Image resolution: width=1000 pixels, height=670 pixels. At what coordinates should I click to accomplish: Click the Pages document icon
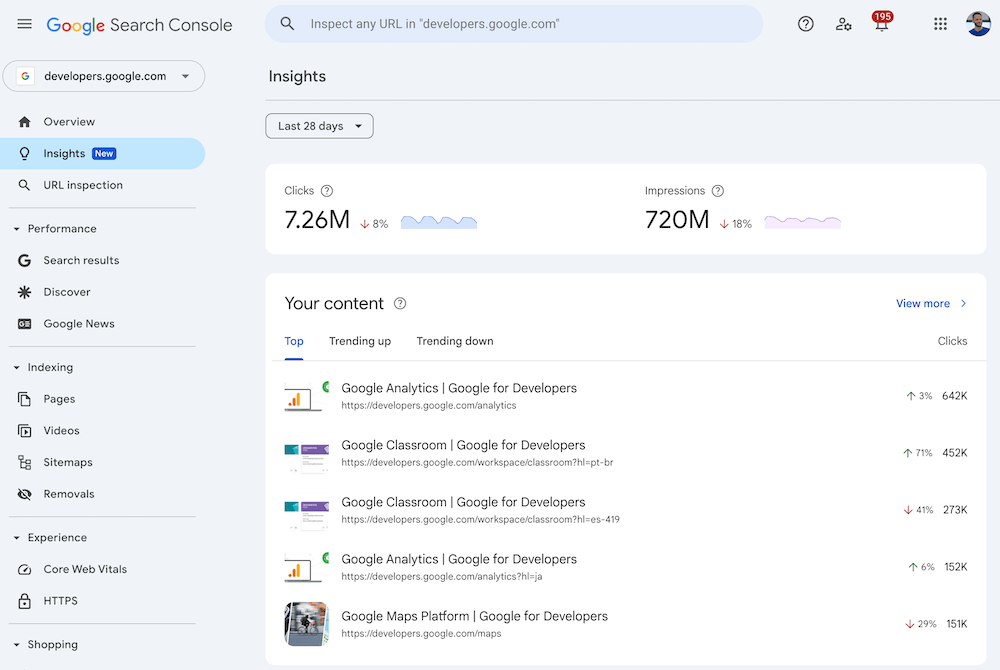pyautogui.click(x=24, y=399)
